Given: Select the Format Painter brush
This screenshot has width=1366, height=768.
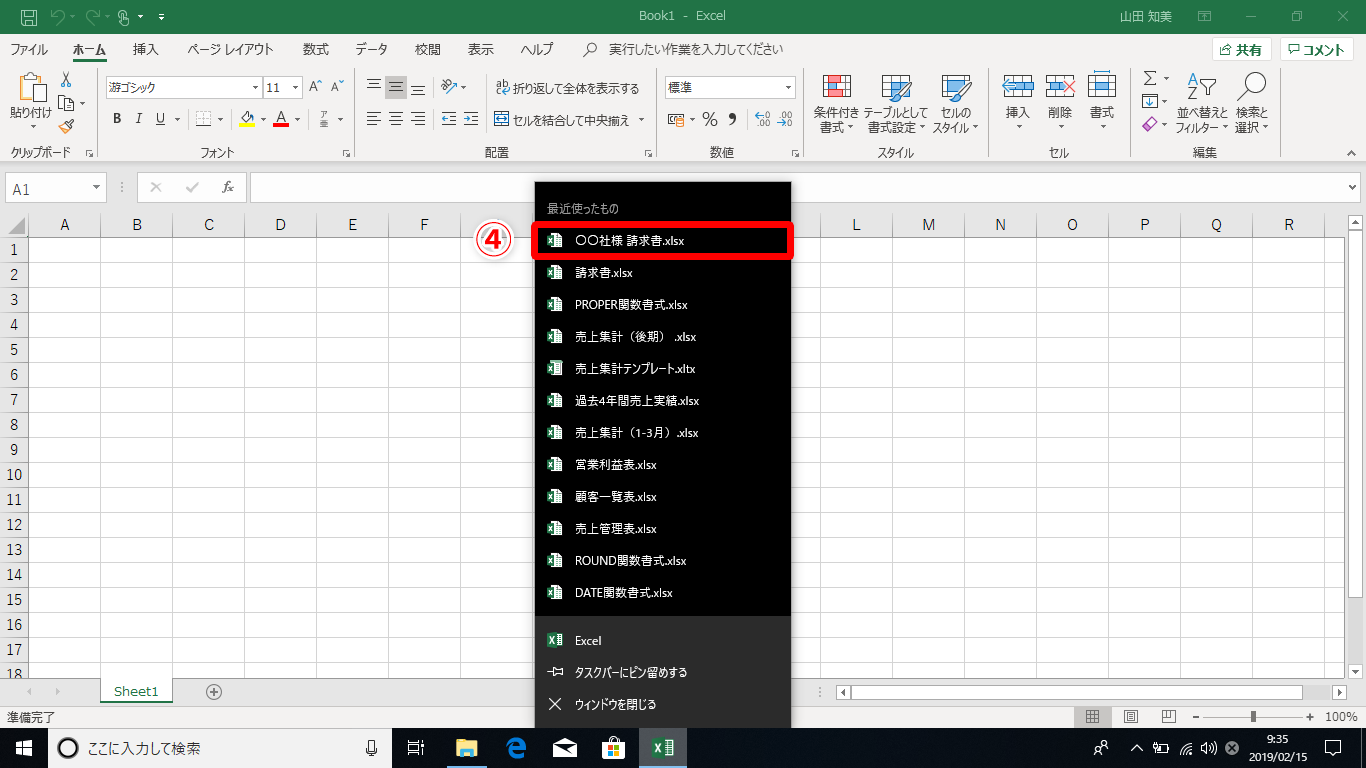Looking at the screenshot, I should pyautogui.click(x=67, y=126).
